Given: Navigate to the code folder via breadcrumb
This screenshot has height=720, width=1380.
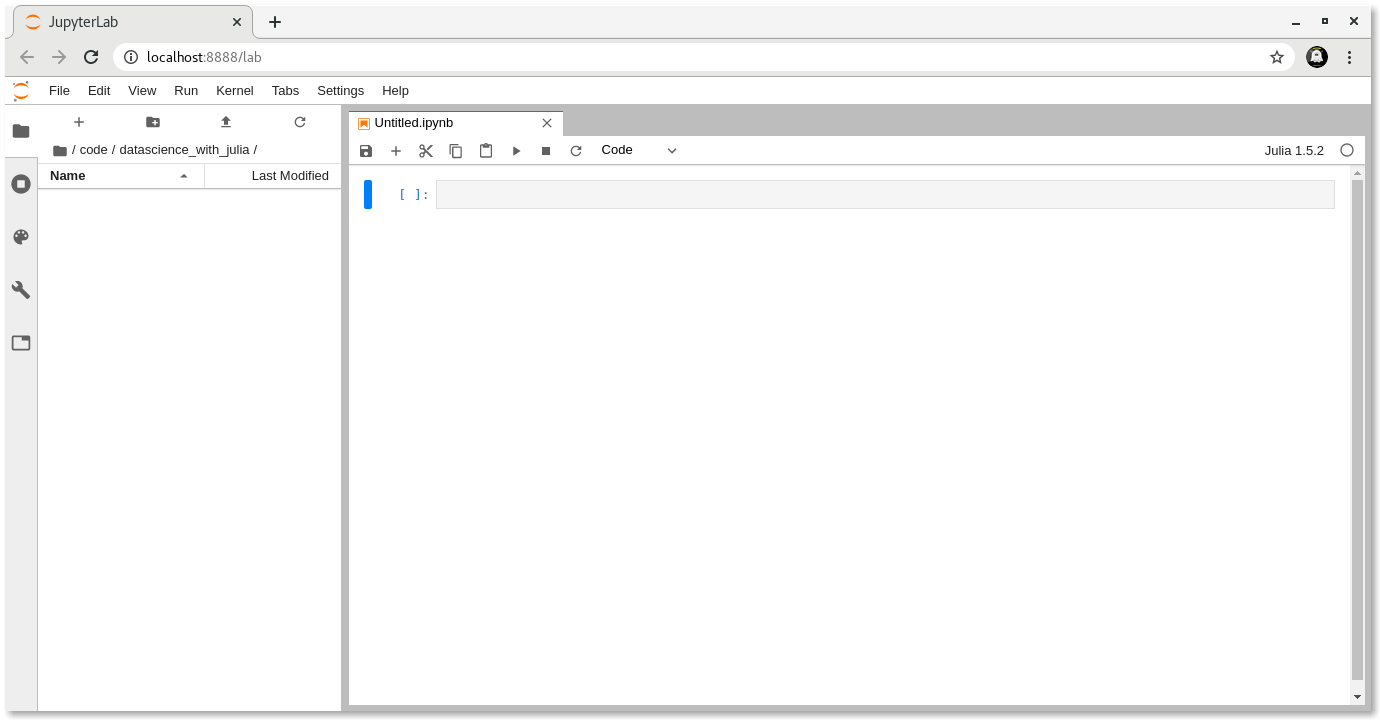Looking at the screenshot, I should [93, 149].
